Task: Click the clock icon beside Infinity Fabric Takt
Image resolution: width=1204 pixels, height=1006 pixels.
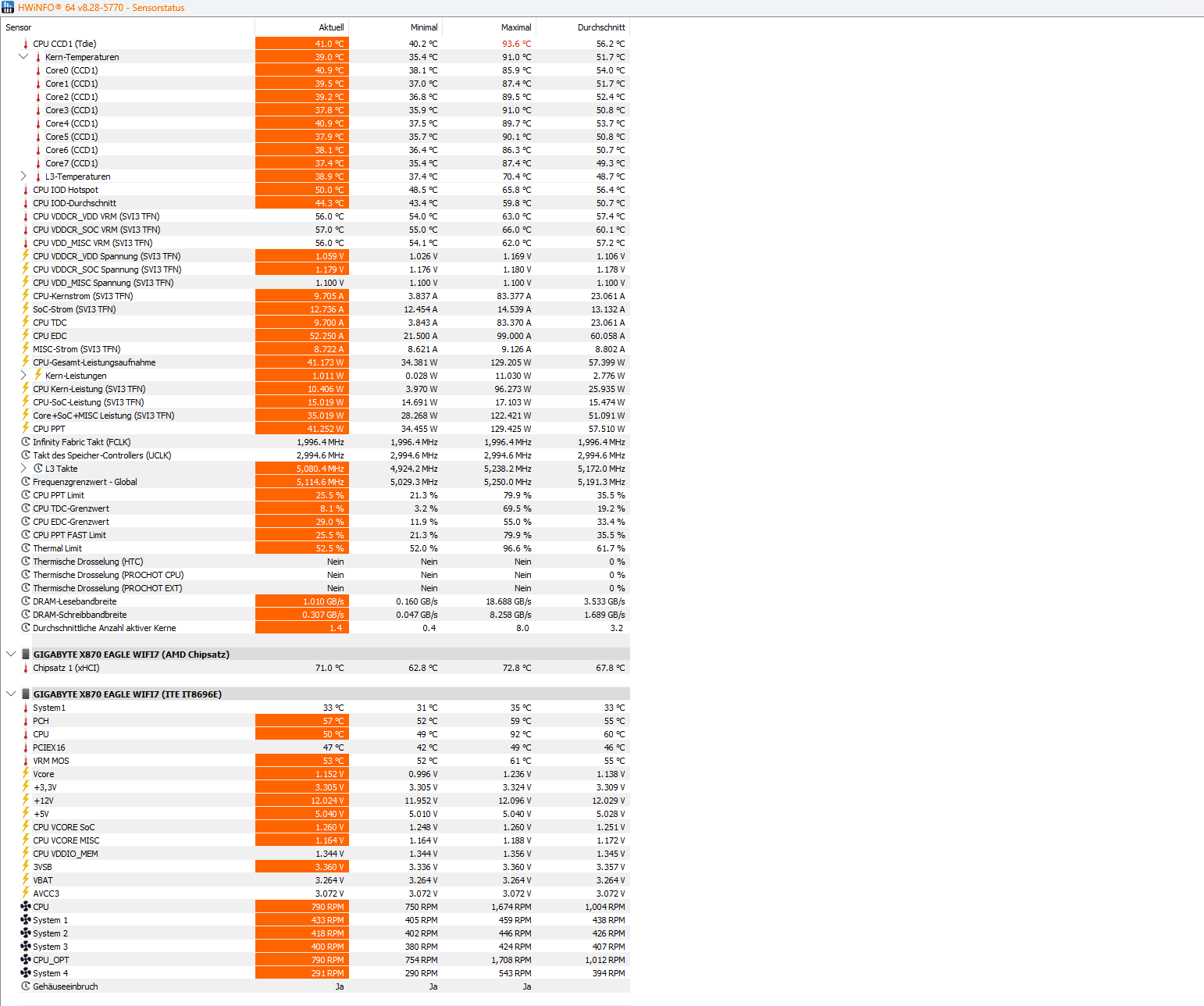Action: pyautogui.click(x=26, y=442)
